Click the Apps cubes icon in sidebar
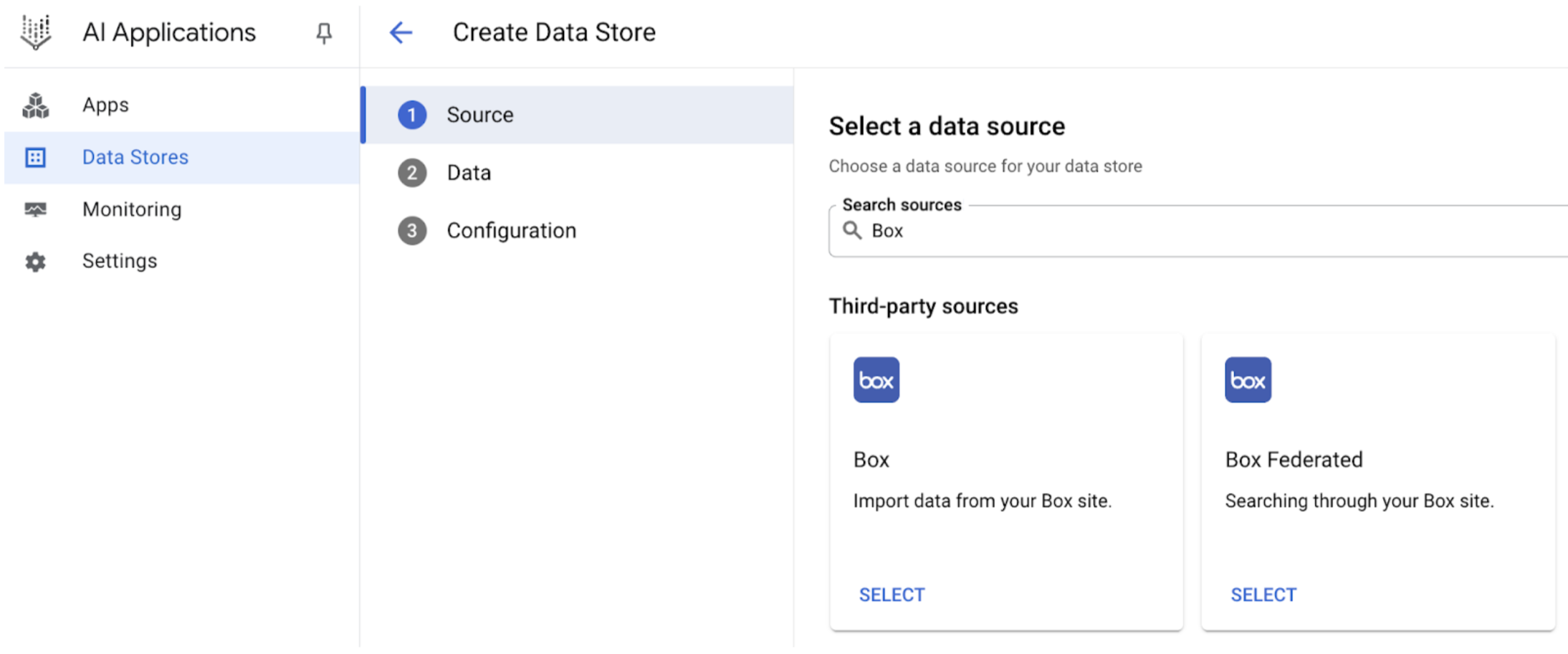 point(35,105)
